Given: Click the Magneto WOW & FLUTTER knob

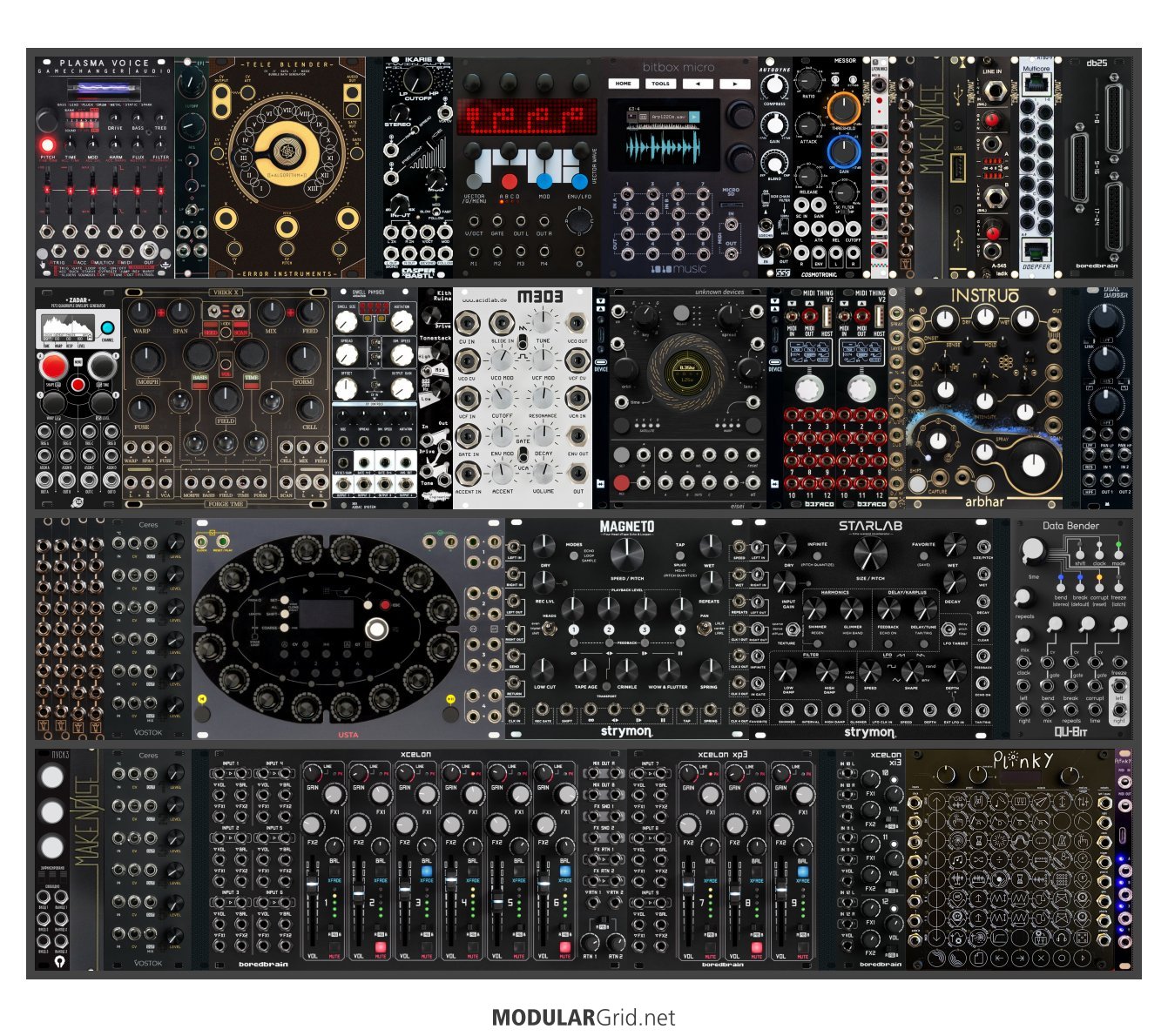Looking at the screenshot, I should pos(668,669).
